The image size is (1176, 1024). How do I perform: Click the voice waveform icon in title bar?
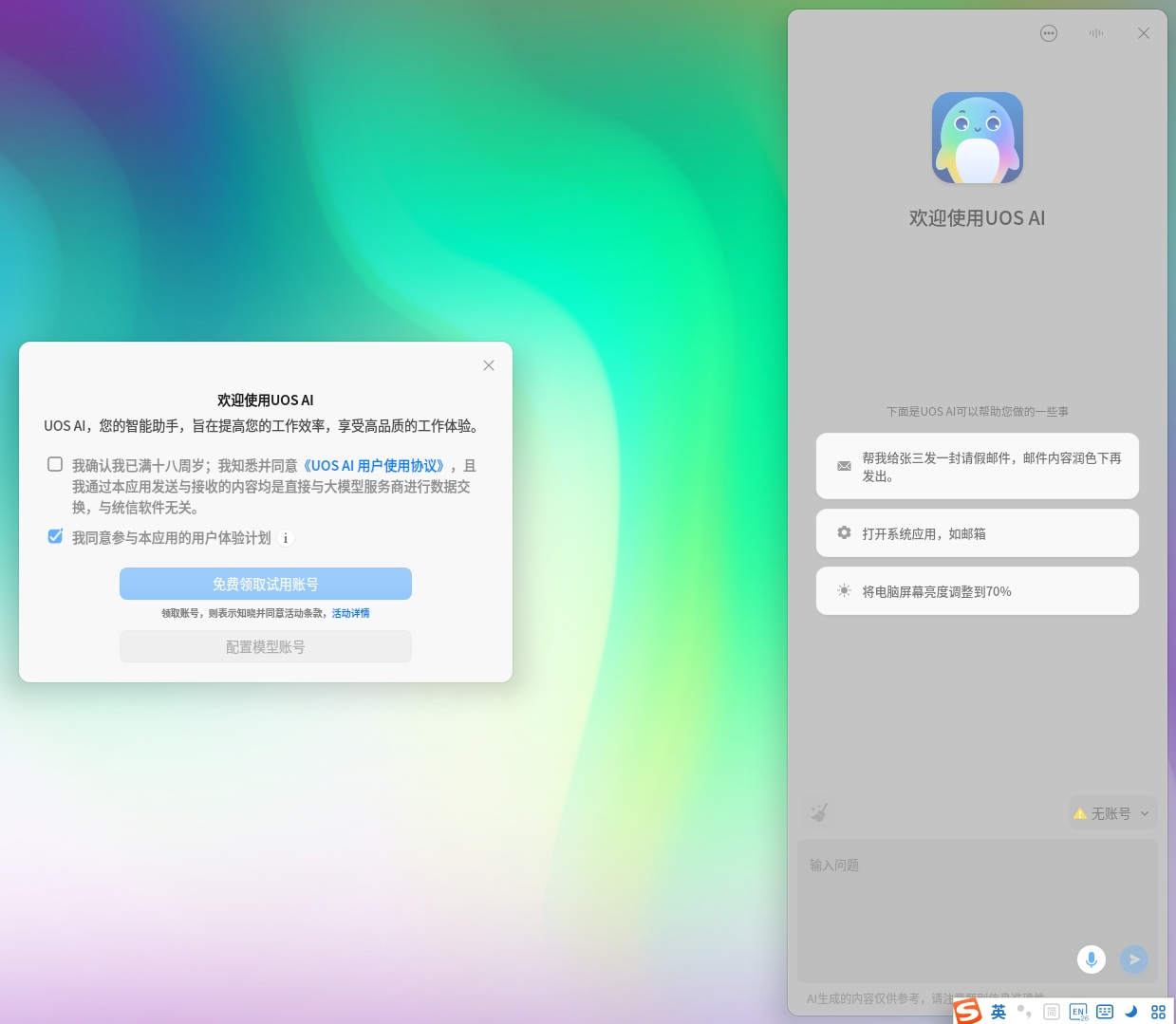[1096, 33]
